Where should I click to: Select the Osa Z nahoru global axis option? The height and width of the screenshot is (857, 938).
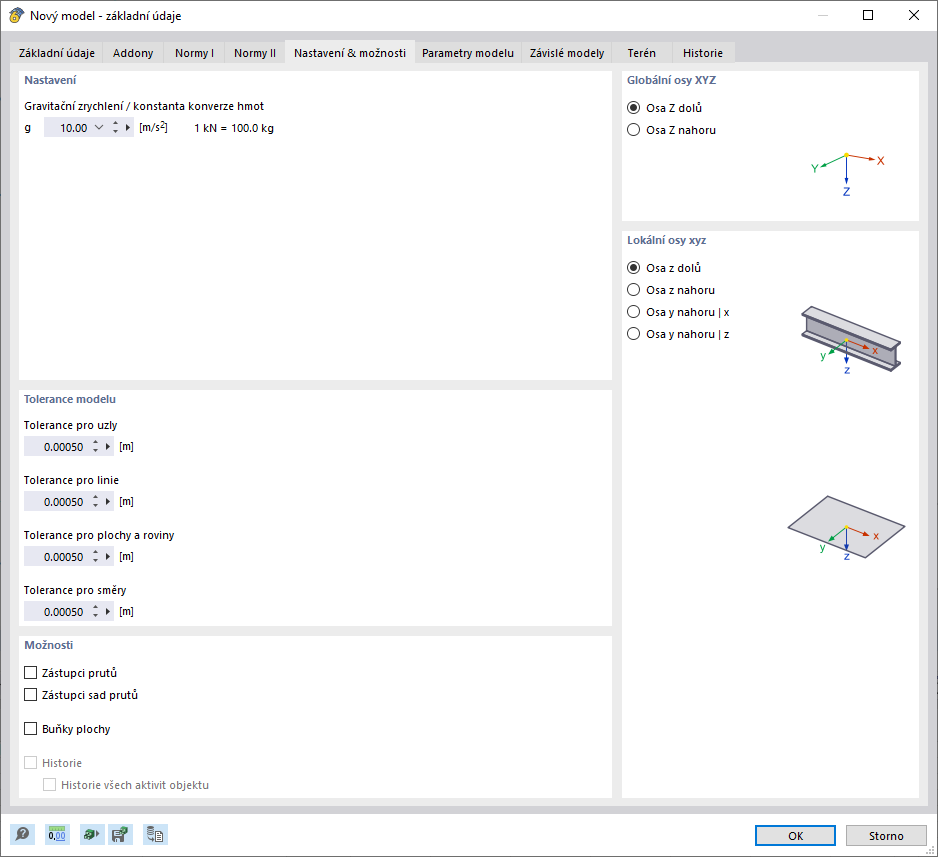pos(634,130)
